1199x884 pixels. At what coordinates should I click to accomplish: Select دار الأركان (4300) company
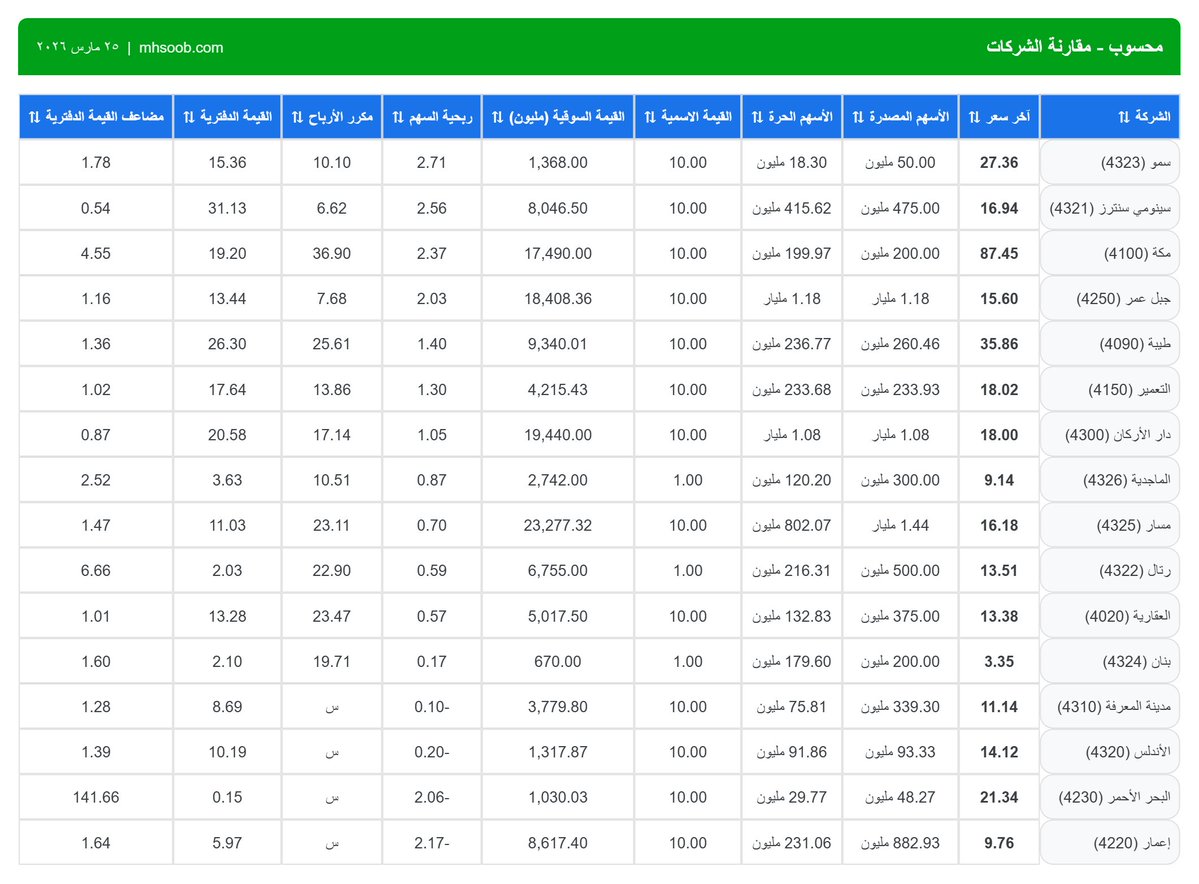click(x=1110, y=434)
